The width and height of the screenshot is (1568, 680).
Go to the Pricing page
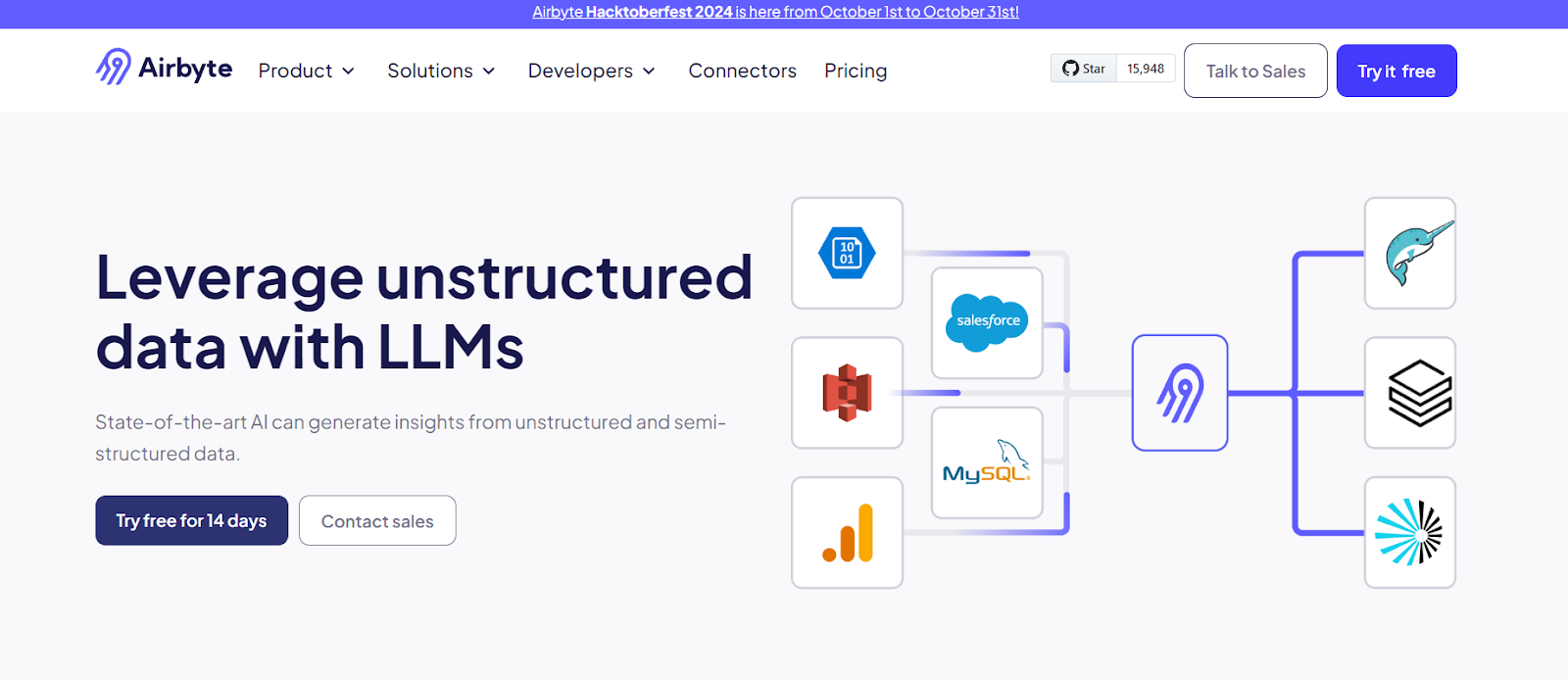pyautogui.click(x=856, y=71)
